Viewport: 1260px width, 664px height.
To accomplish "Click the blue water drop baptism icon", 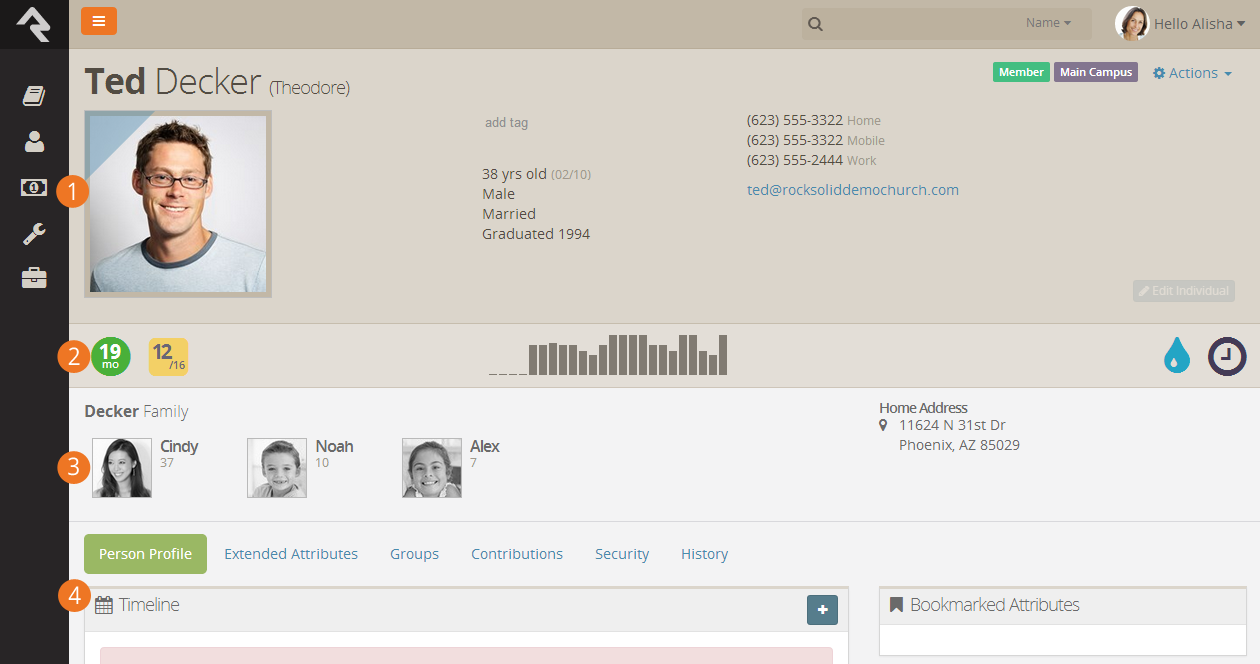I will click(1177, 356).
